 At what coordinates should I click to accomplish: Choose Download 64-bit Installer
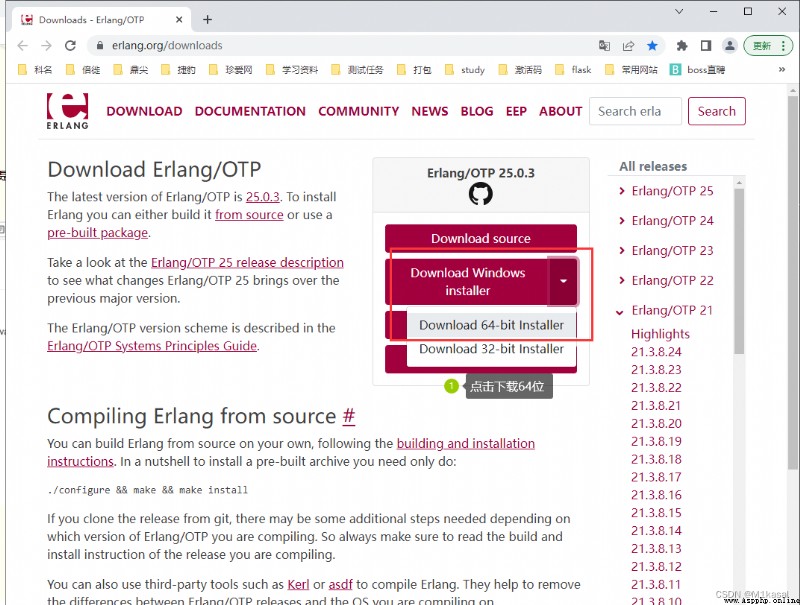(491, 325)
